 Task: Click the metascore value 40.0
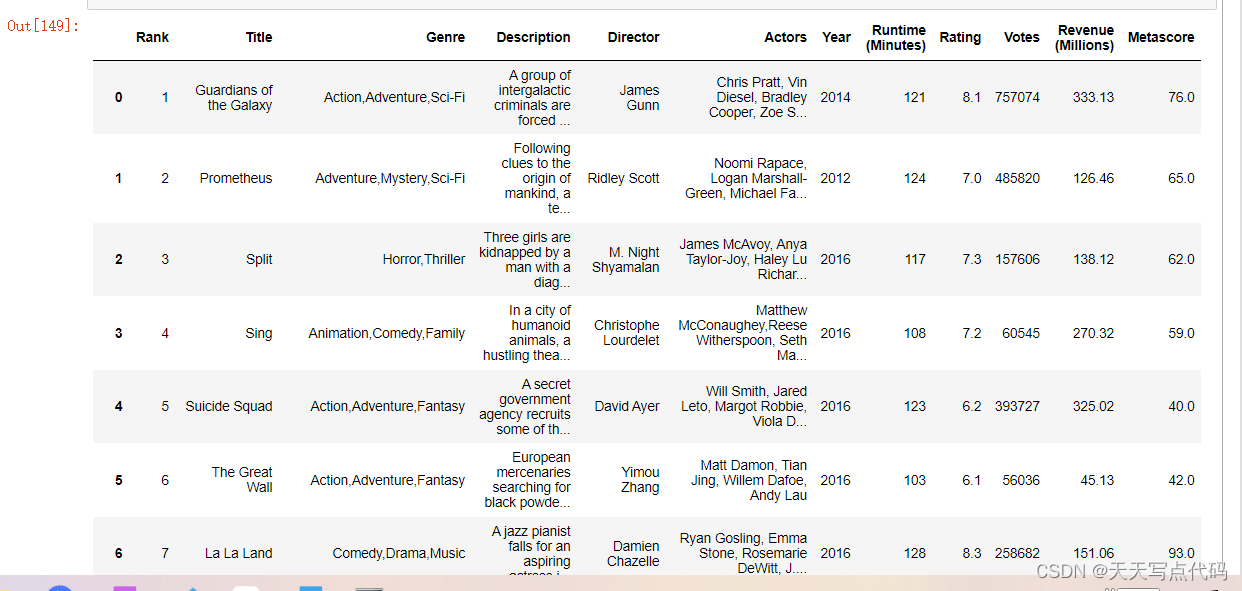coord(1181,407)
